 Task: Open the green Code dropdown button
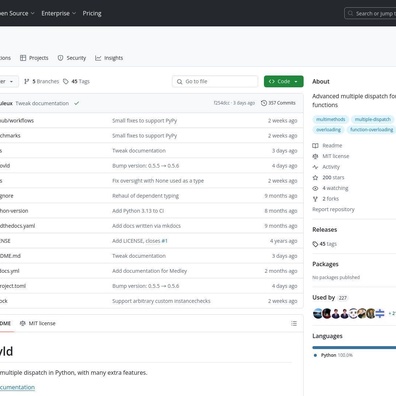284,81
